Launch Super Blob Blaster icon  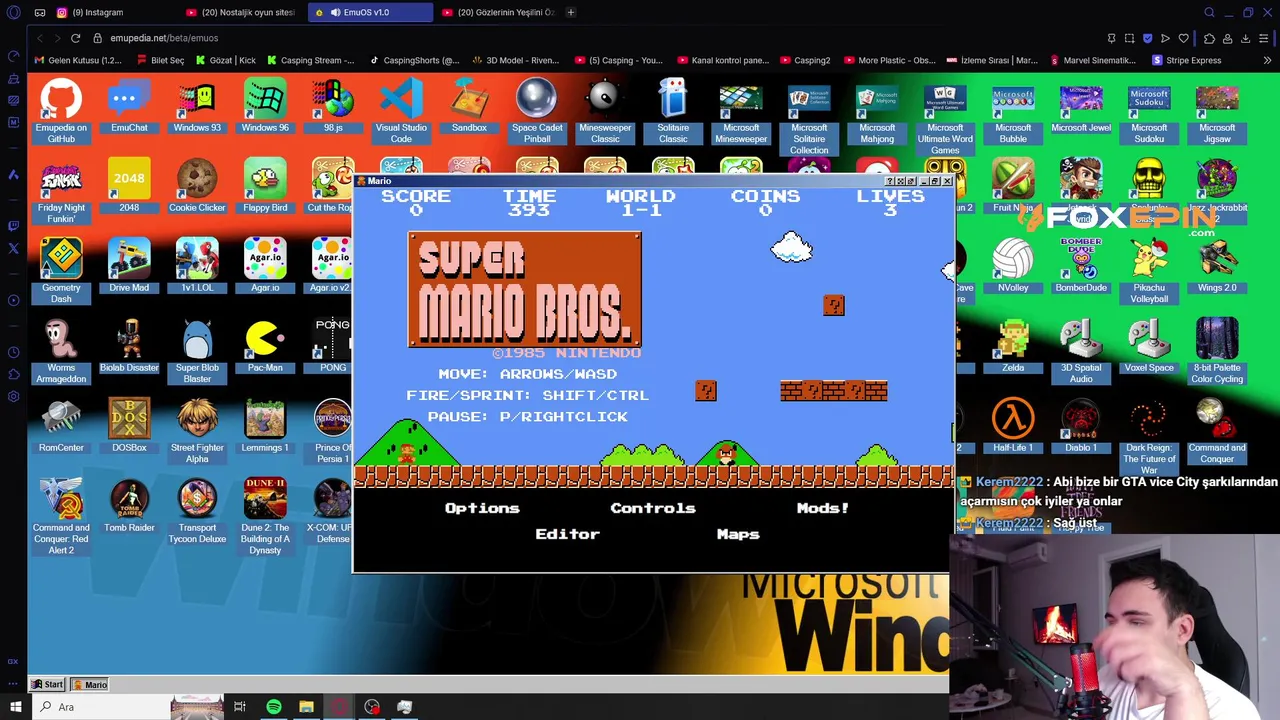(197, 351)
